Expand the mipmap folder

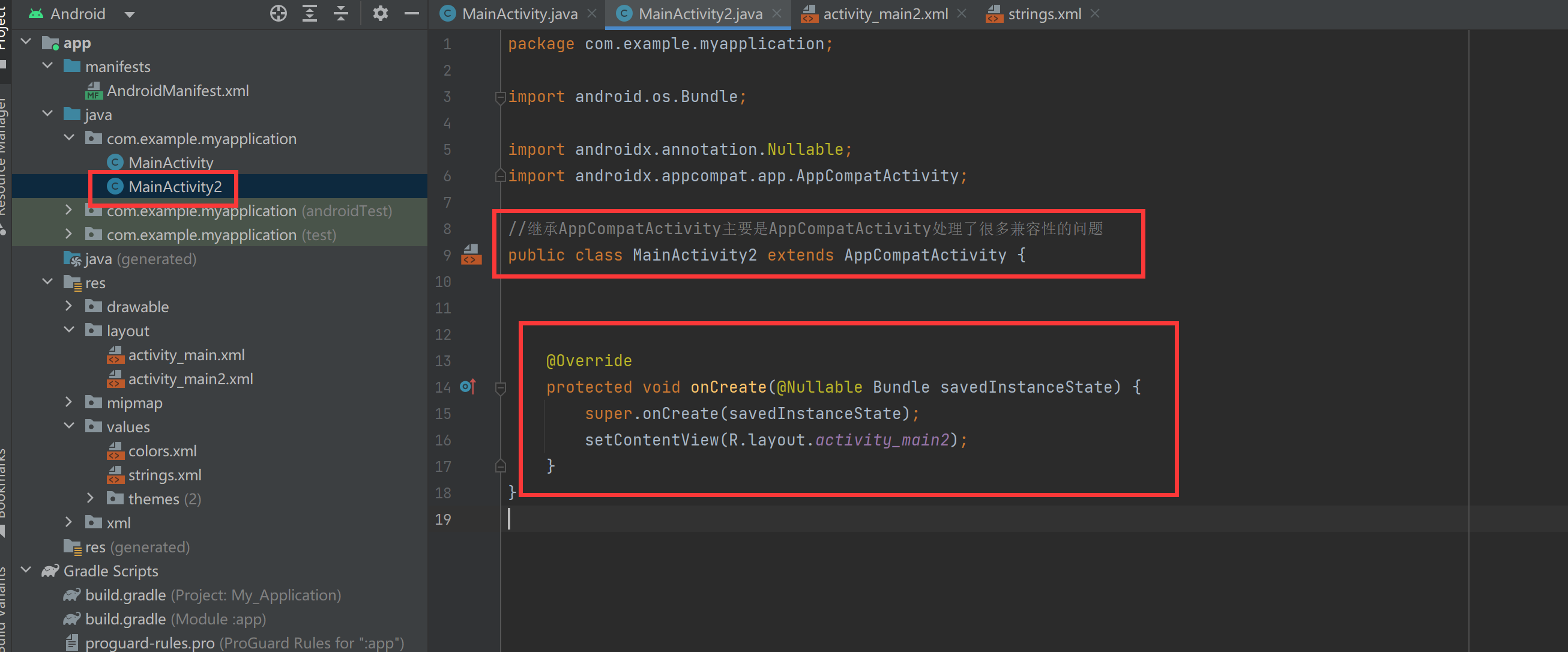click(69, 402)
